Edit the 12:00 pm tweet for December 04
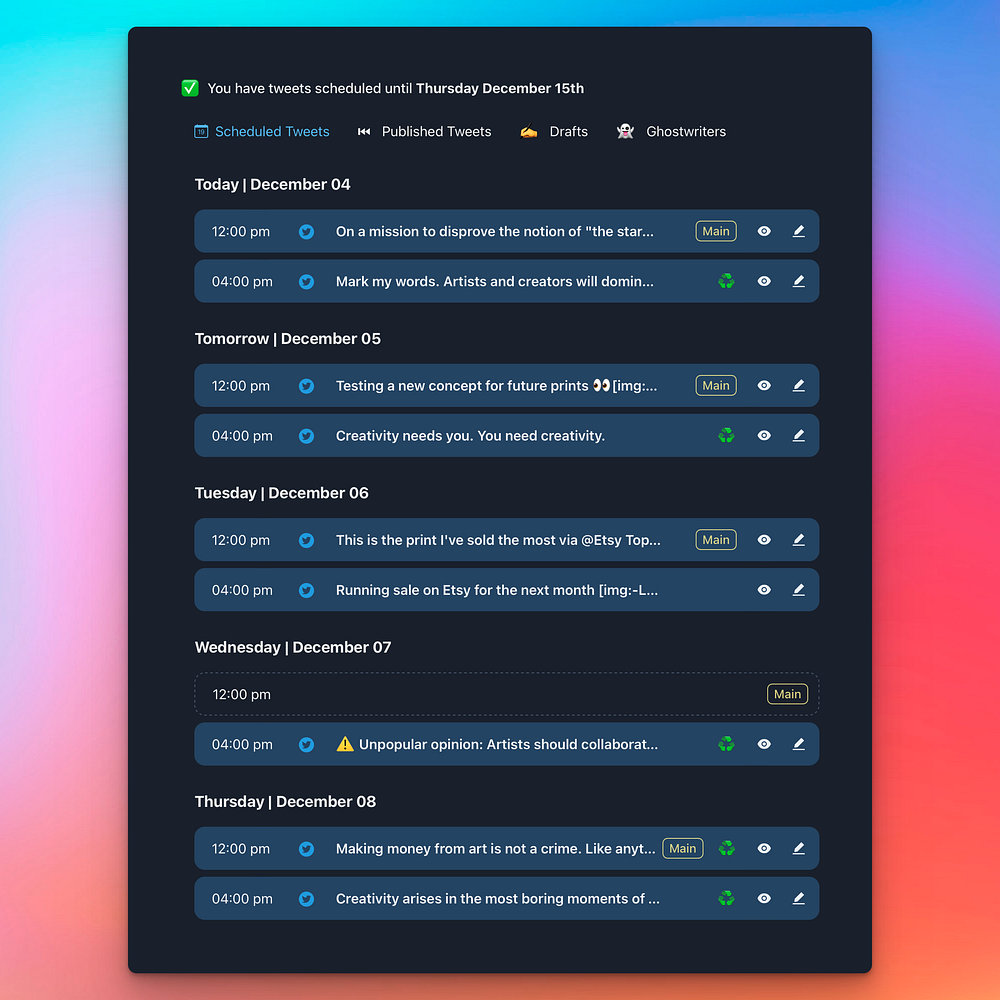 (x=798, y=231)
